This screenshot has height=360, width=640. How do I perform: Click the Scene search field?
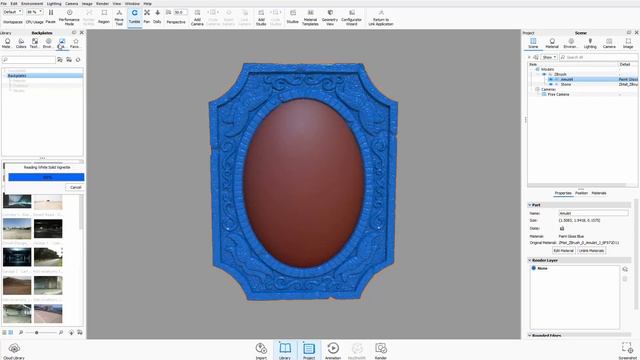tap(598, 57)
